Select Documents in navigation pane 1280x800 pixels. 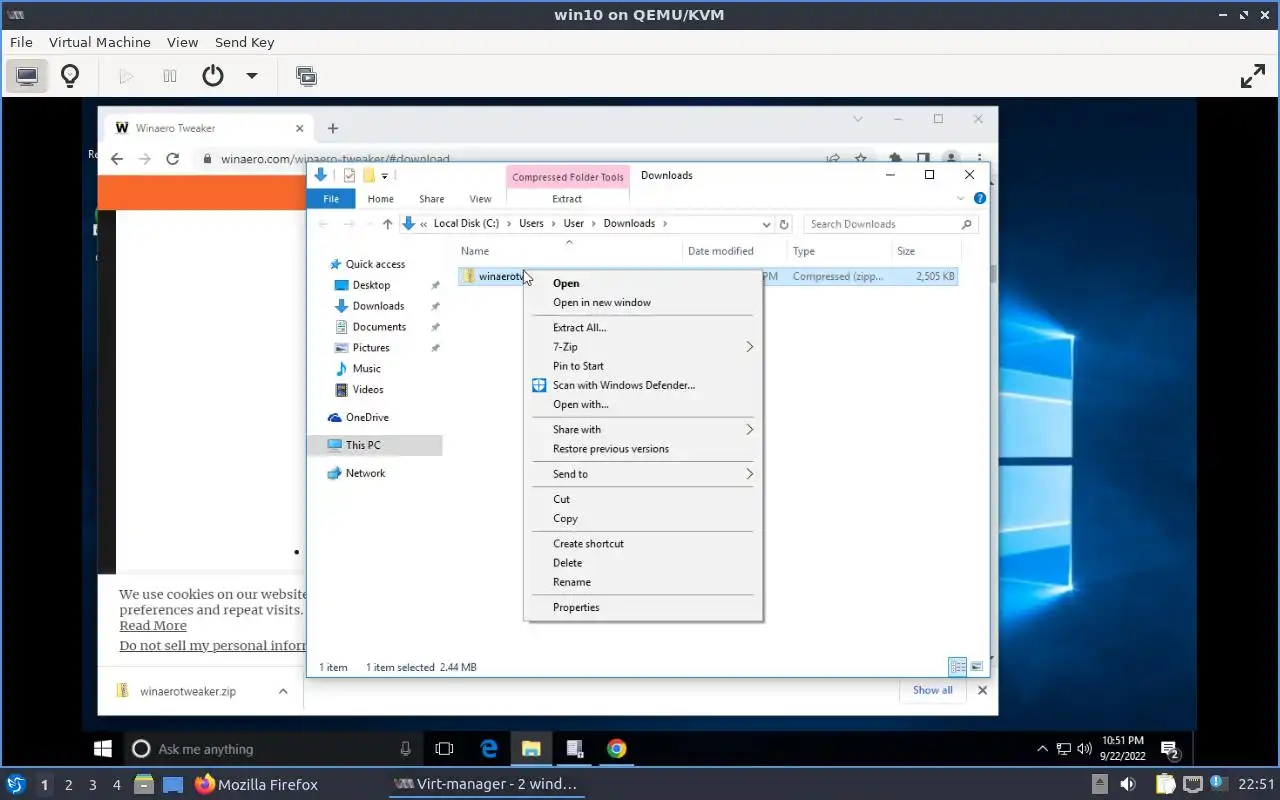[379, 327]
